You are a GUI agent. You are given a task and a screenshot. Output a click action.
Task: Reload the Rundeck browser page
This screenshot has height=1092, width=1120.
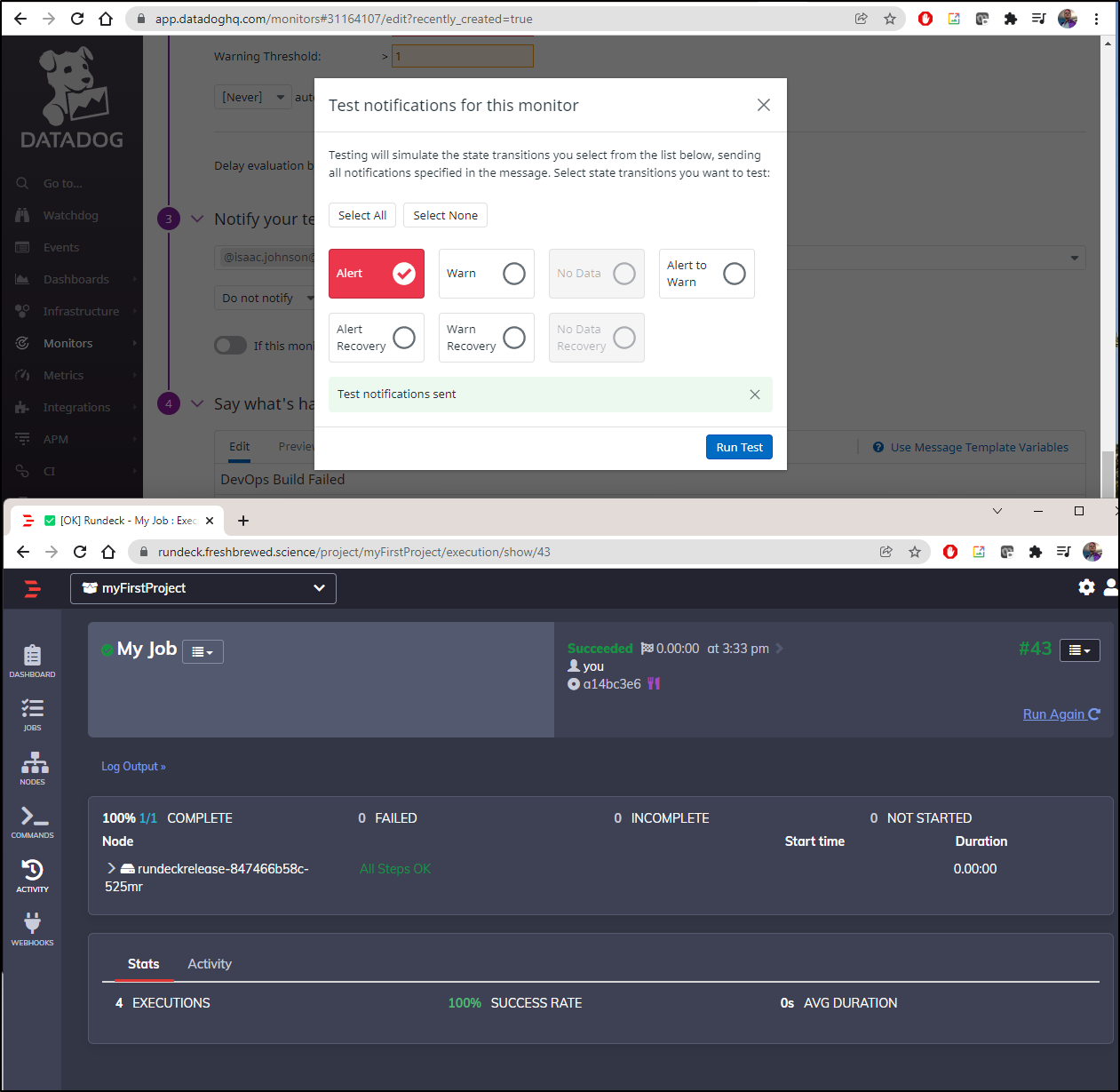80,552
